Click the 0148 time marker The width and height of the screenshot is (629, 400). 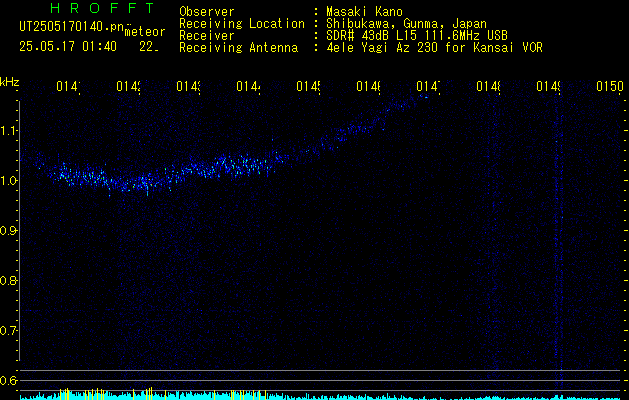coord(489,87)
